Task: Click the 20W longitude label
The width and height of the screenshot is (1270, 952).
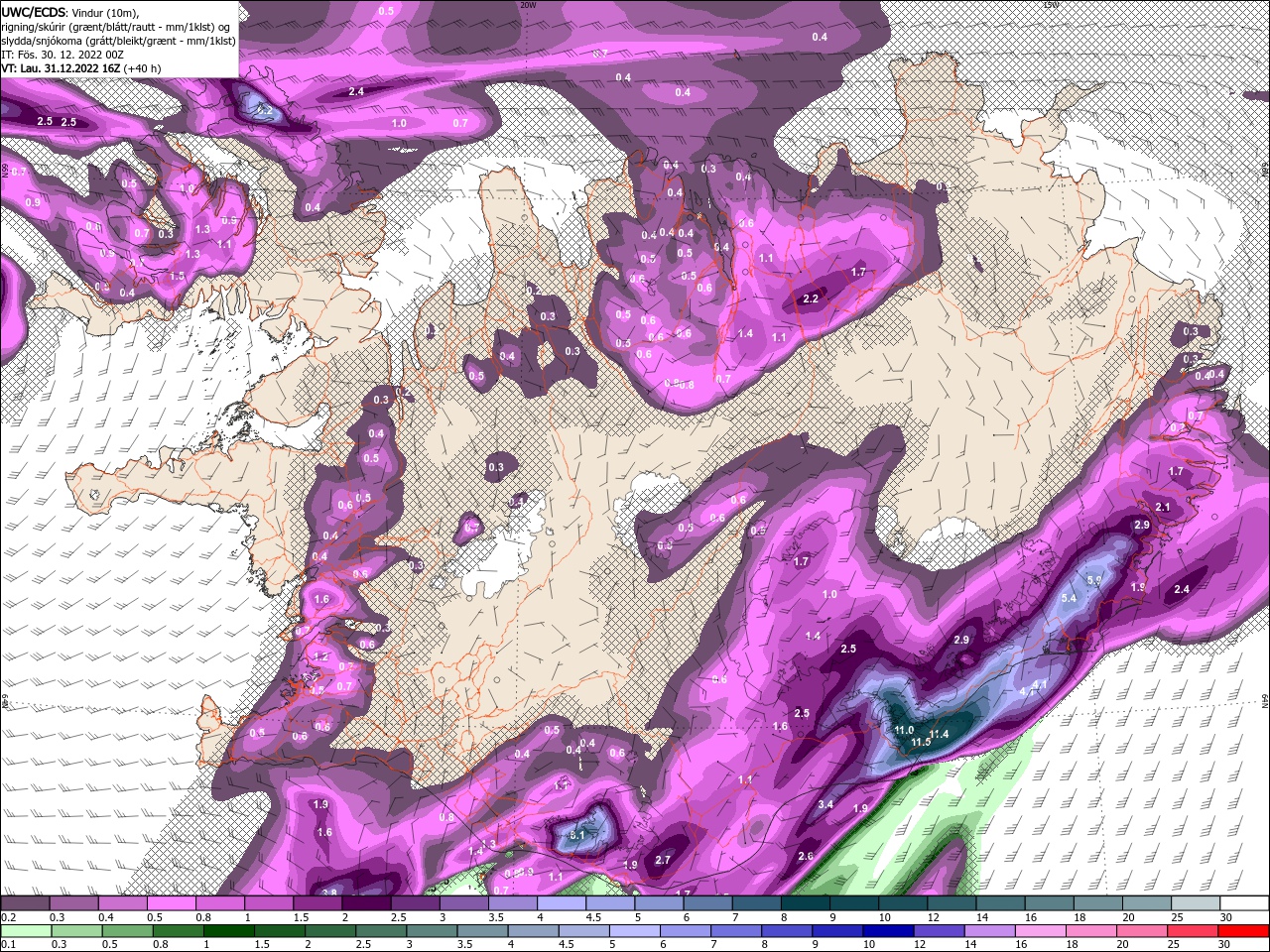Action: 528,5
